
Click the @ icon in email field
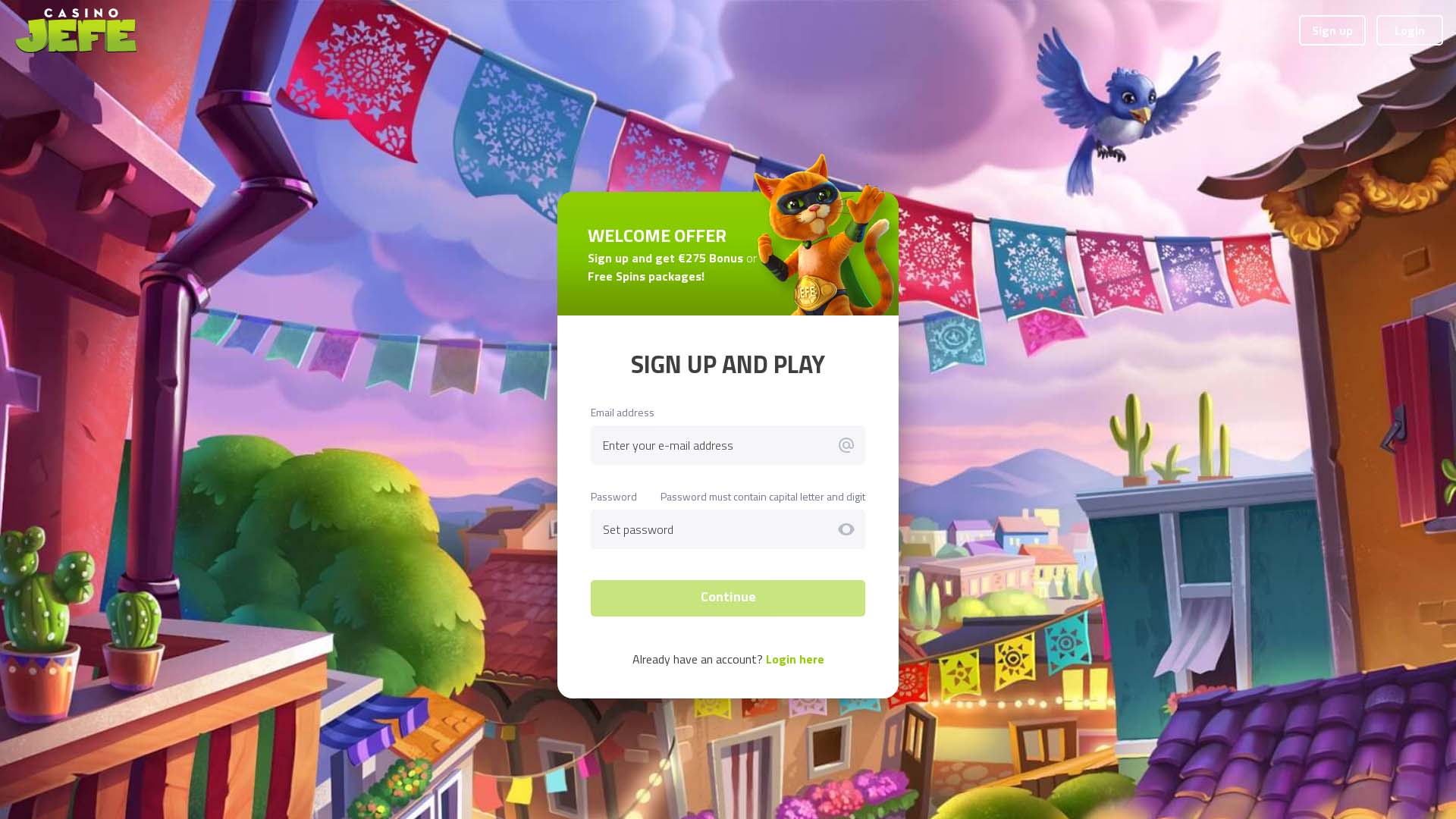coord(846,445)
